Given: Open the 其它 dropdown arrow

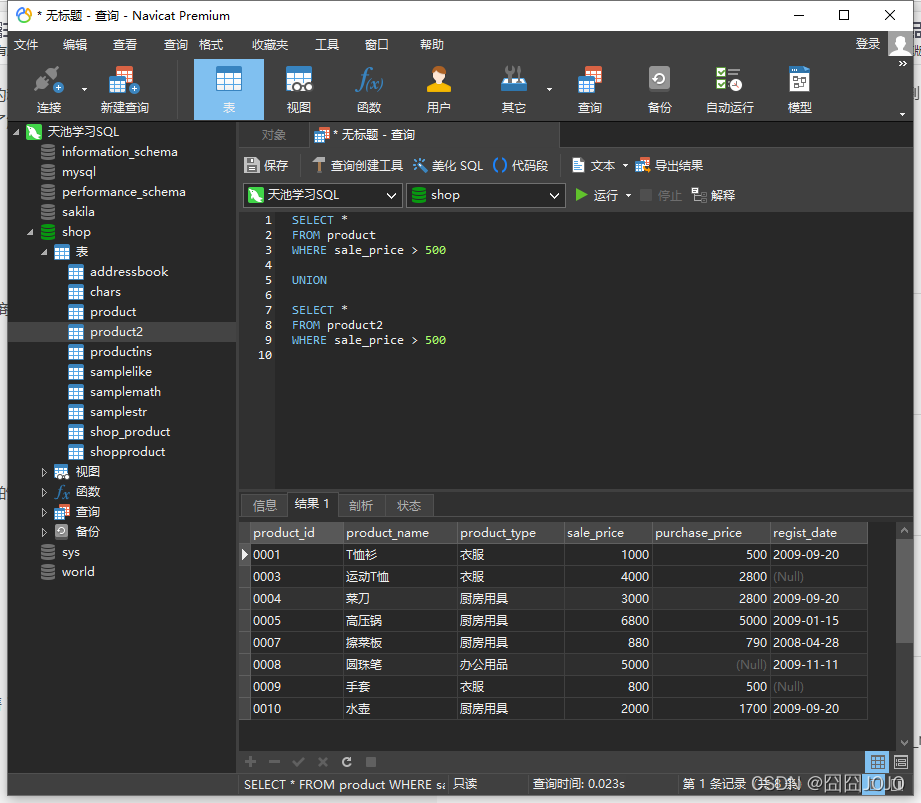Looking at the screenshot, I should click(x=549, y=89).
